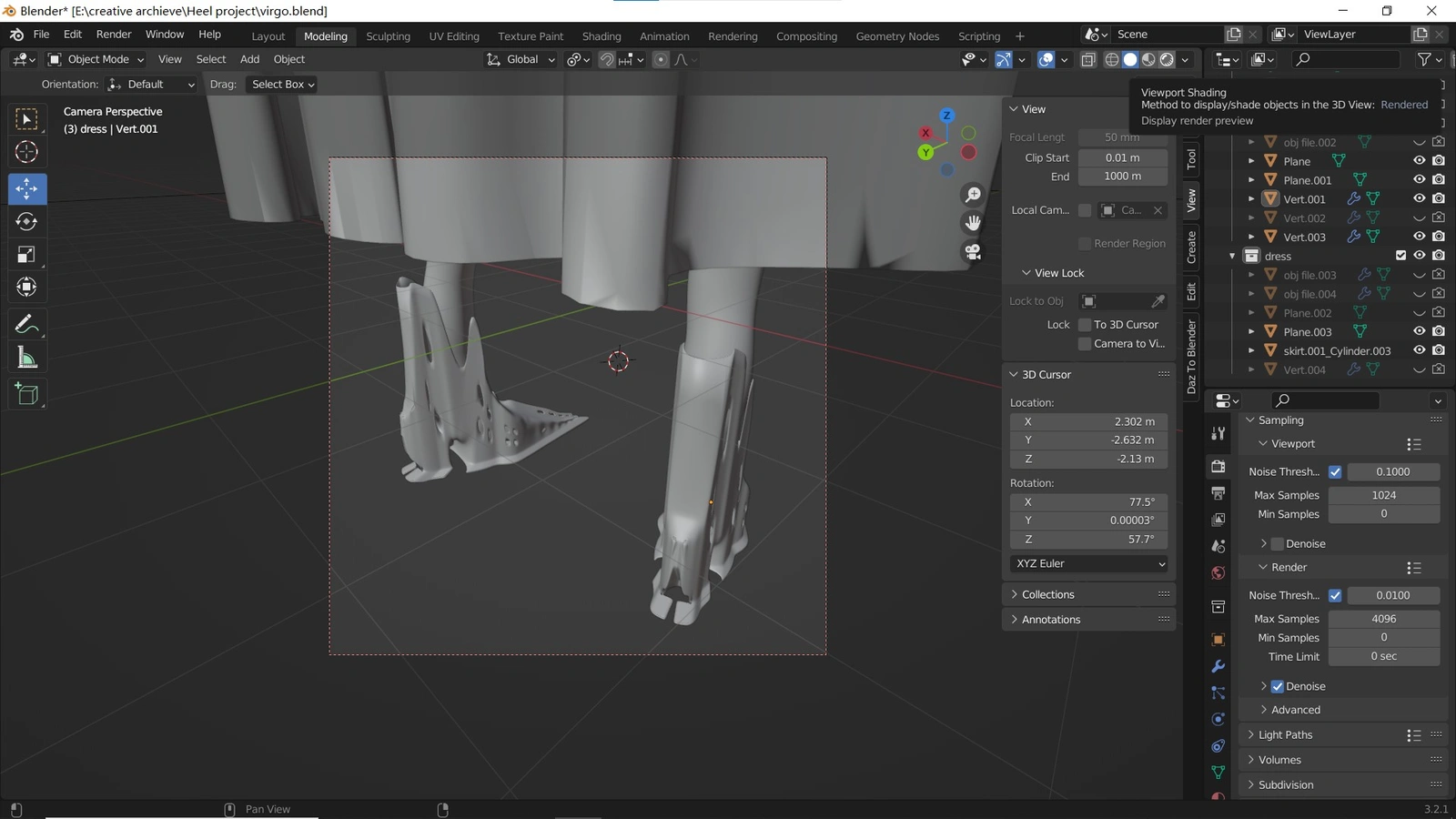Click the zoom magnifier viewport icon
1456x819 pixels.
[973, 195]
